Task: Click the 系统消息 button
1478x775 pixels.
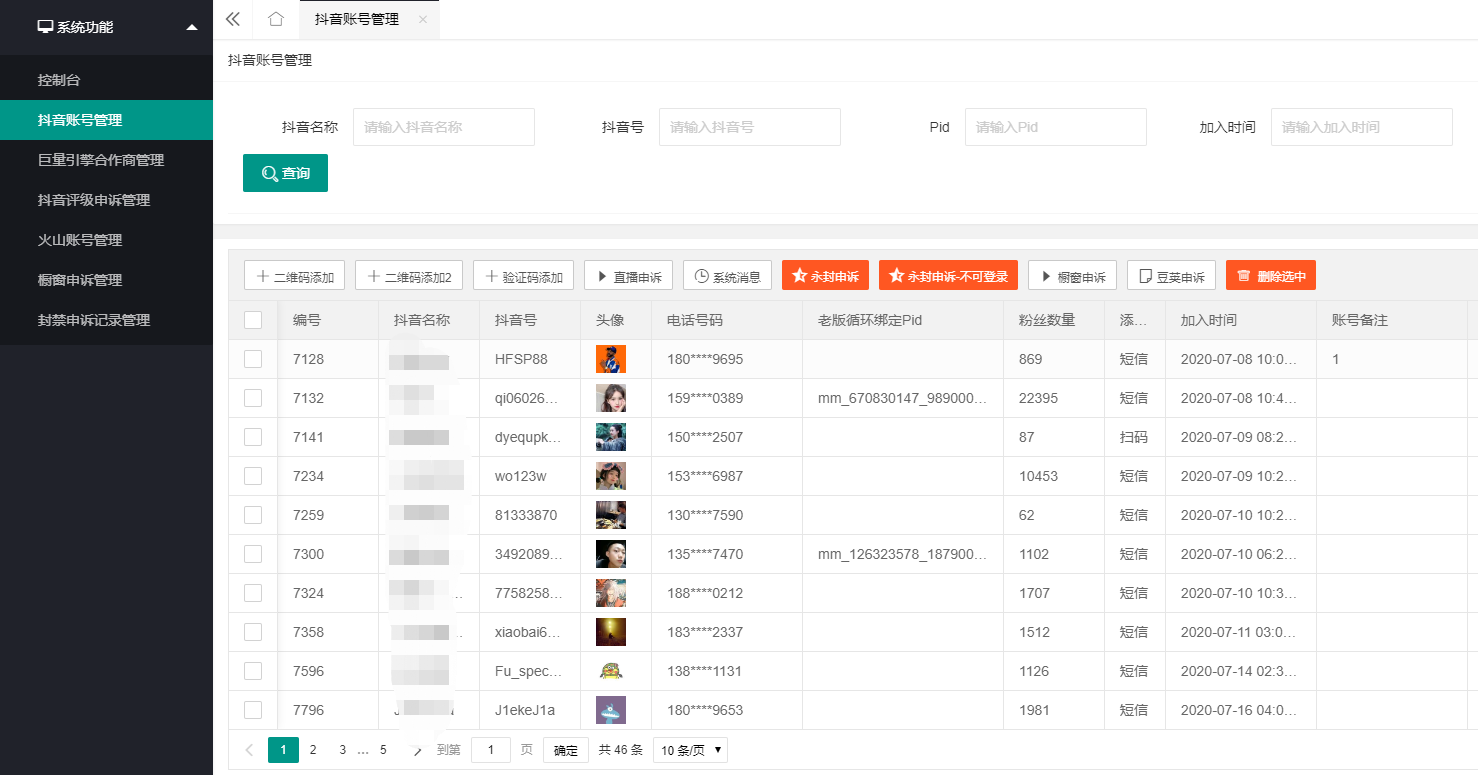Action: (x=727, y=276)
